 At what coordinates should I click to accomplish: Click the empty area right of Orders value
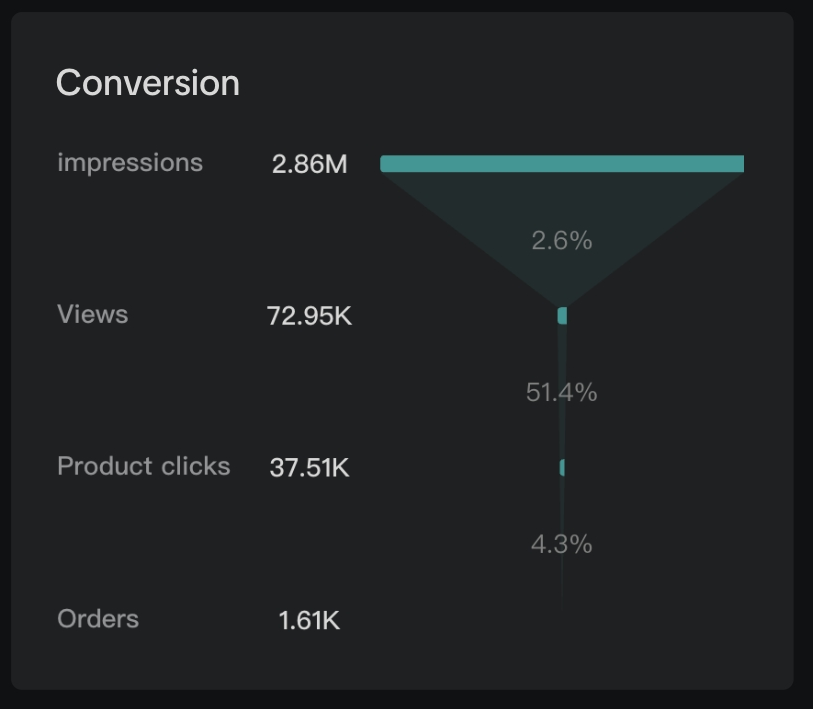tap(560, 630)
